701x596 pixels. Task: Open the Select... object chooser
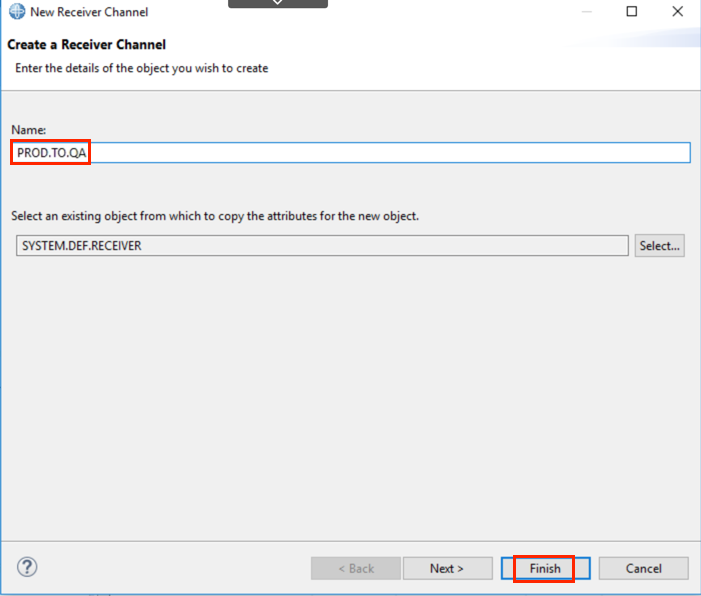tap(659, 245)
